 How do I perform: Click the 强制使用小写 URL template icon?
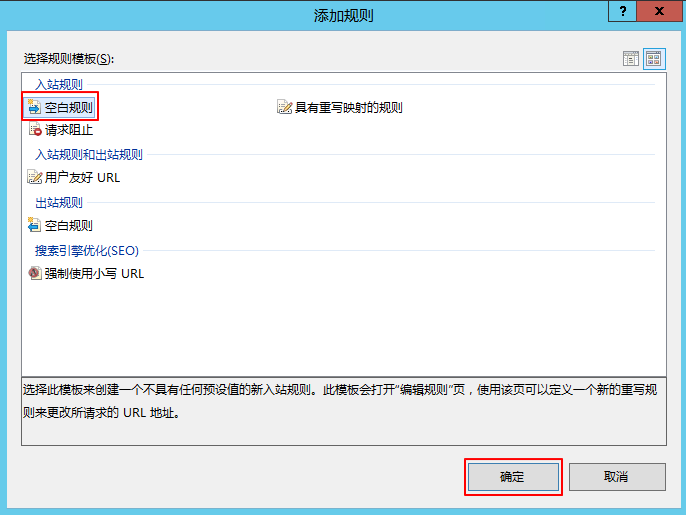tap(35, 273)
